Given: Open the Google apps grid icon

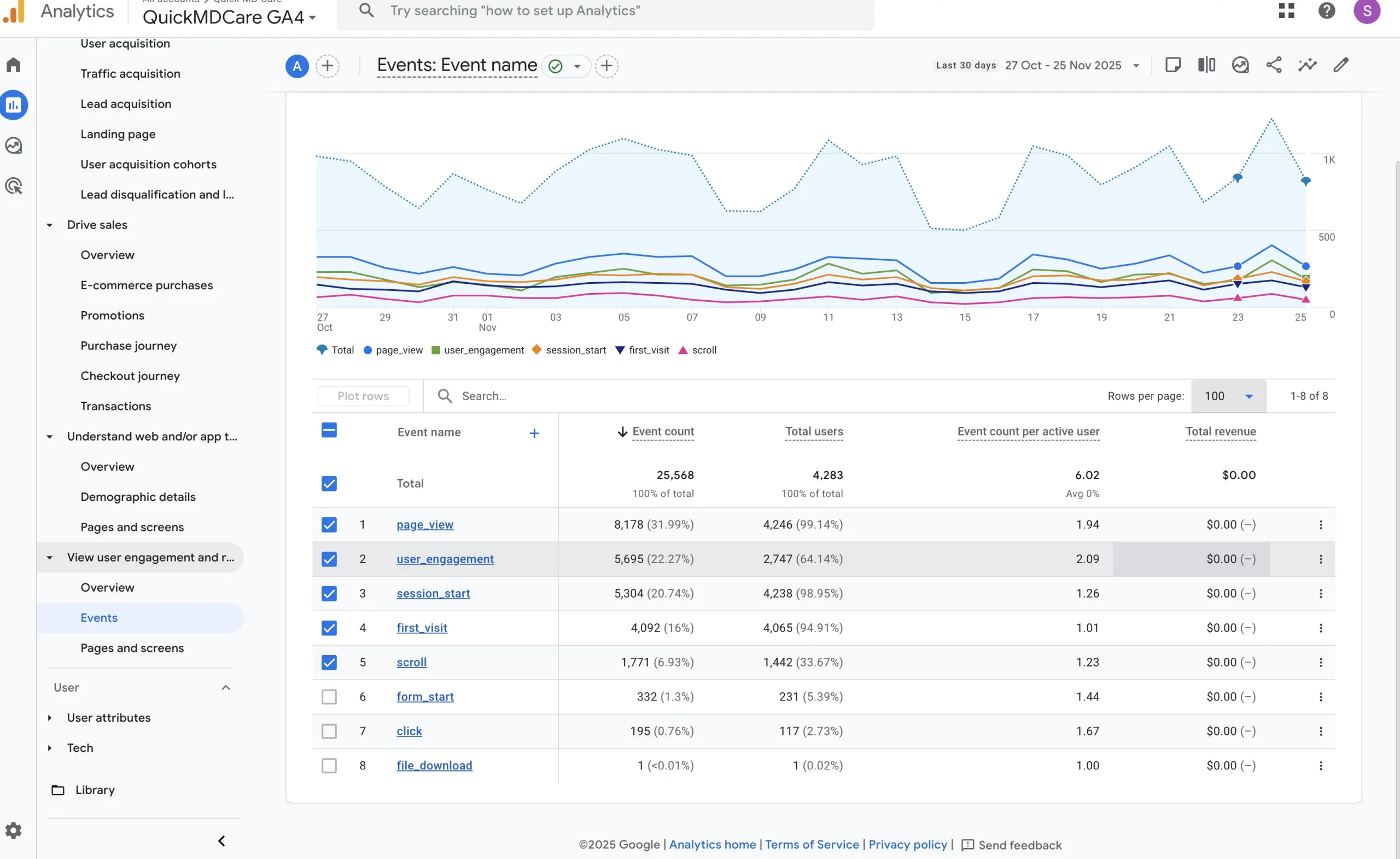Looking at the screenshot, I should 1287,11.
